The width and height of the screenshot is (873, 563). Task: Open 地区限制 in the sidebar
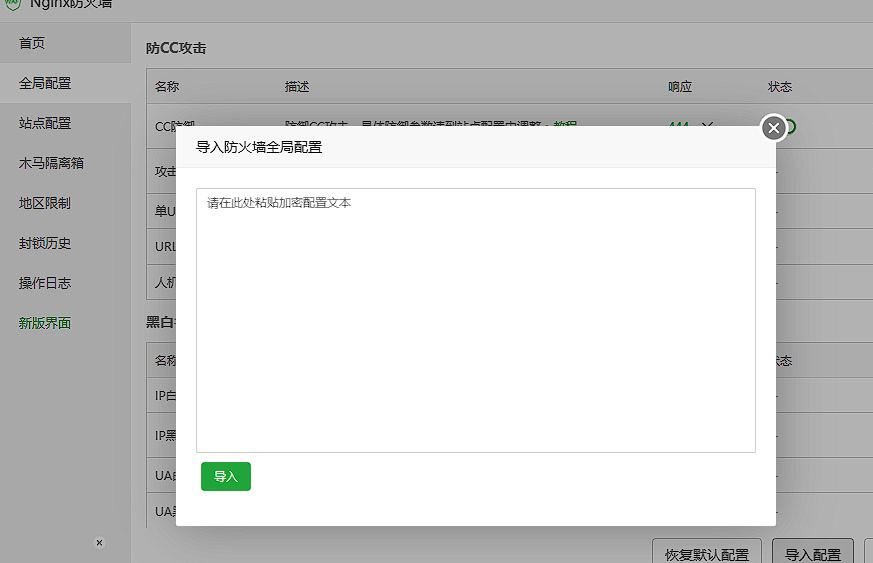pyautogui.click(x=45, y=203)
